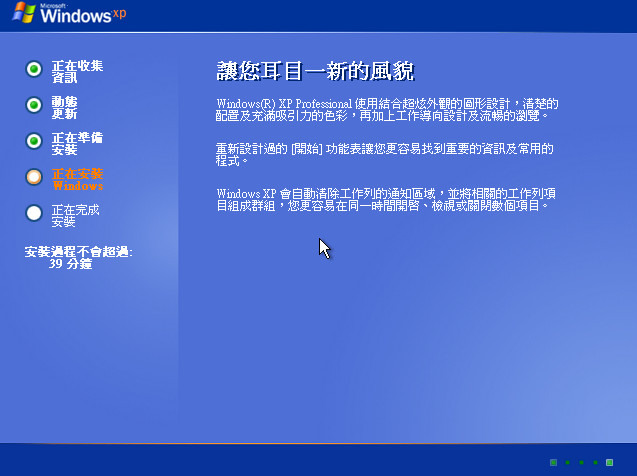Click the orange indicator beside 正在安裝 Windows
637x476 pixels.
coord(34,177)
